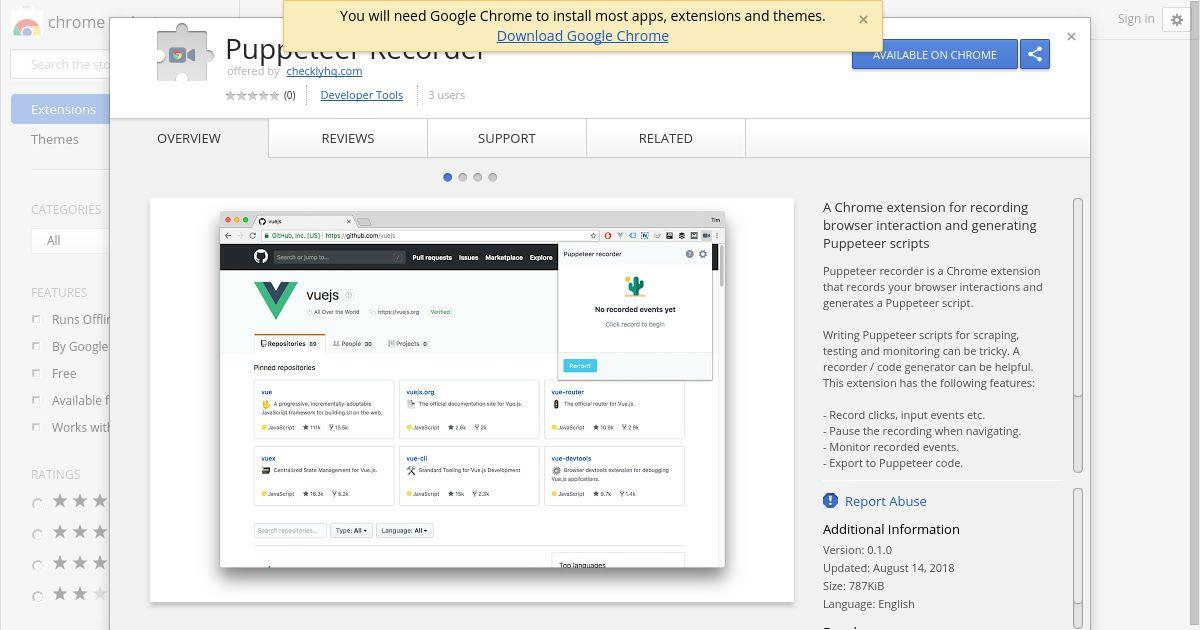Click the description panel scrollbar
This screenshot has height=630, width=1200.
[x=1078, y=335]
